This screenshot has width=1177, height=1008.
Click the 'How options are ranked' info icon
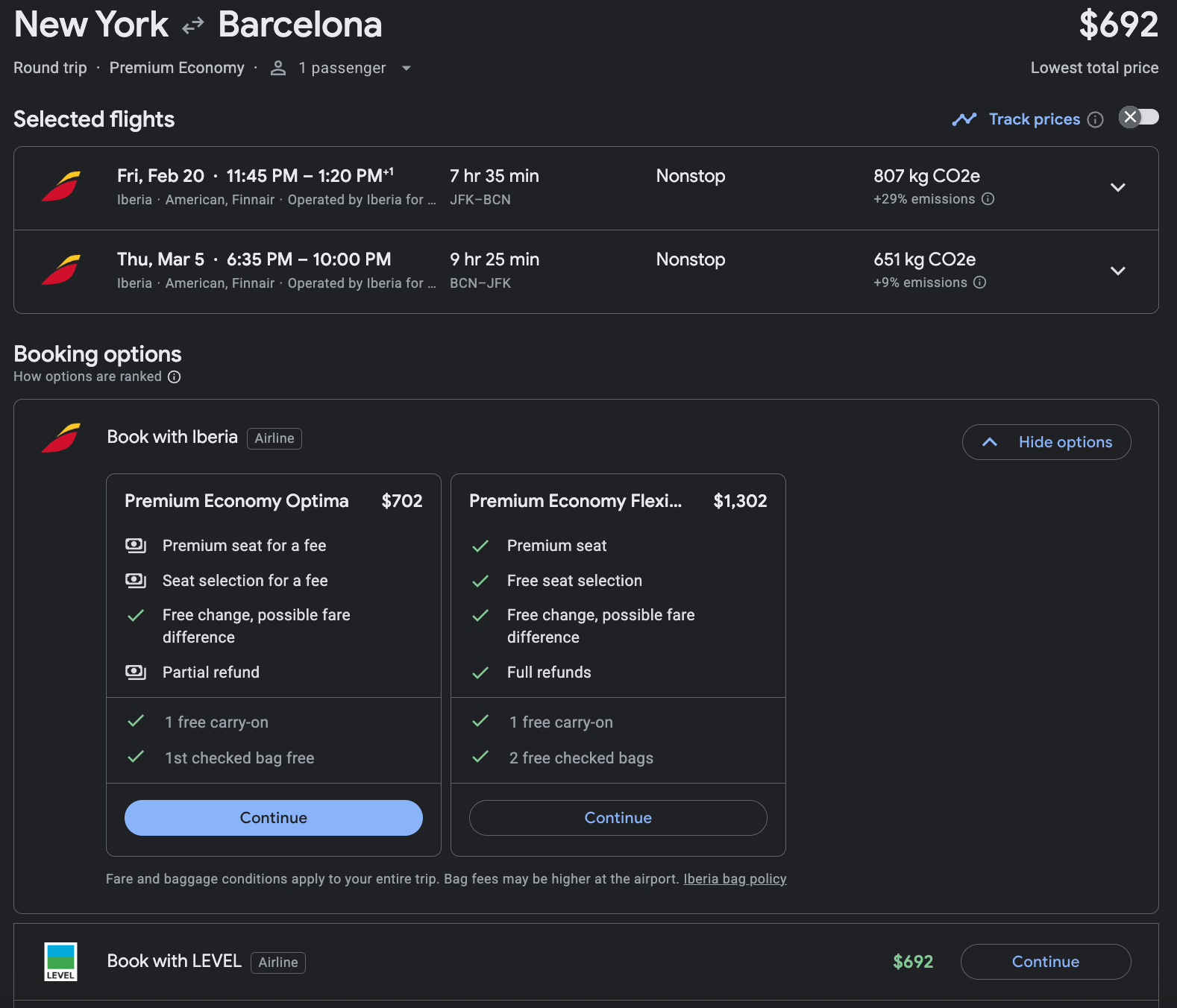(174, 377)
